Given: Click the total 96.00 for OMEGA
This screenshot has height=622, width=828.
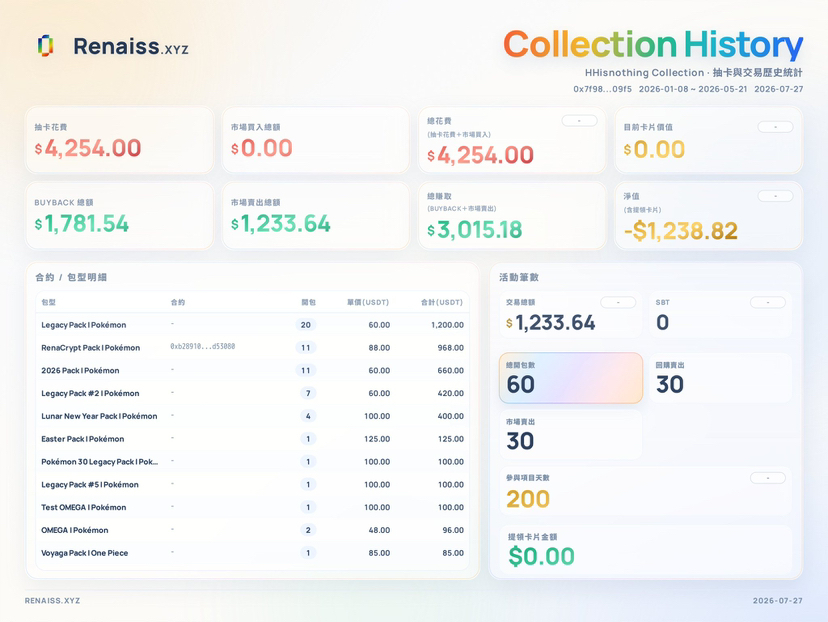Looking at the screenshot, I should (453, 530).
